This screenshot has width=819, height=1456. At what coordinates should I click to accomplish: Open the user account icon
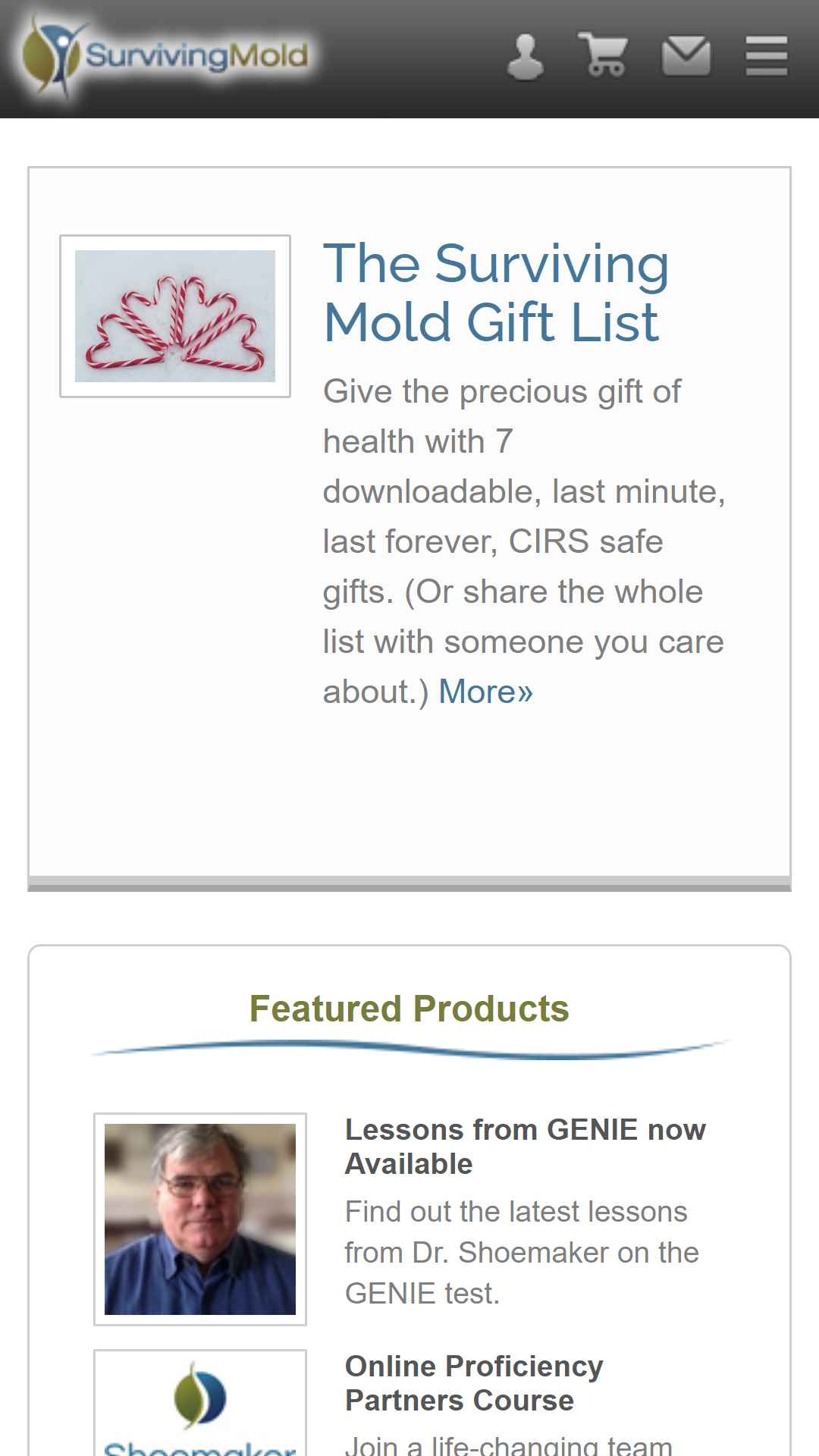[525, 57]
